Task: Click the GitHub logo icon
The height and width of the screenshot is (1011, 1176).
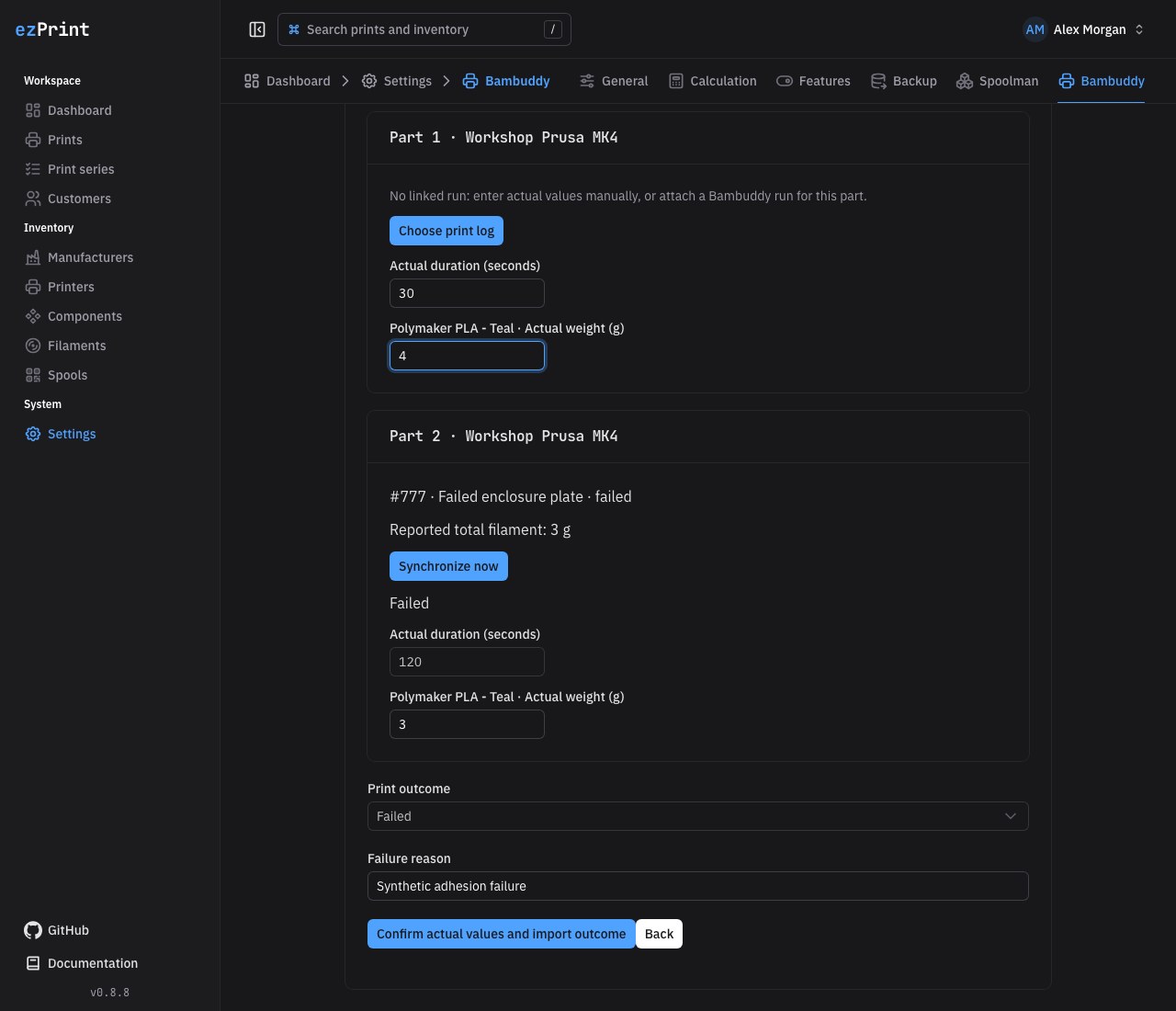Action: 33,930
